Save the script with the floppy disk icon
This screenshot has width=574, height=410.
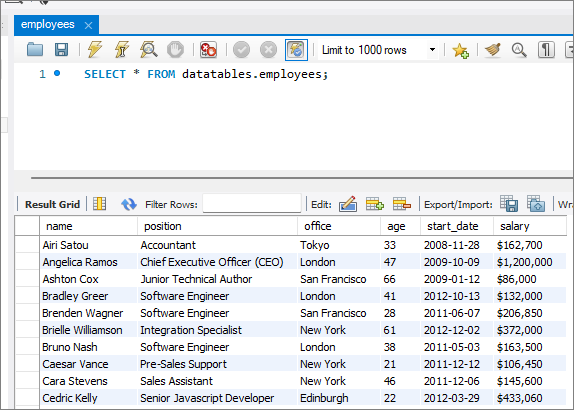click(x=61, y=49)
